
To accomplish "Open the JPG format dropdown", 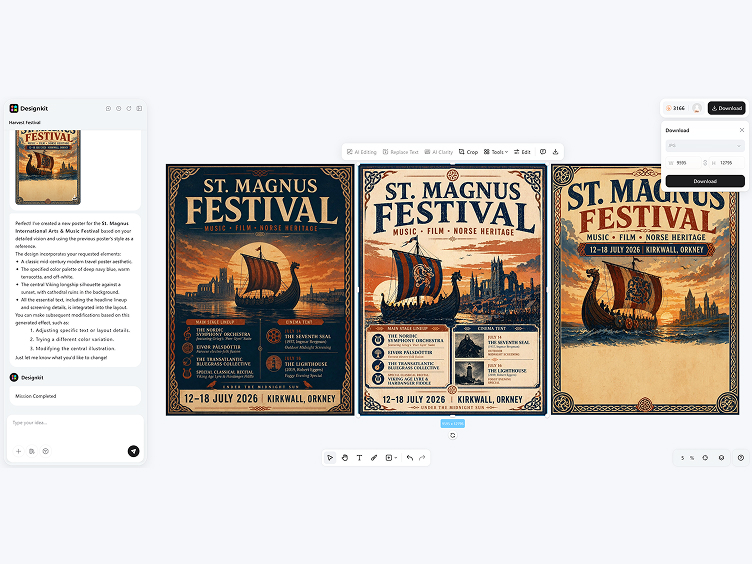I will [705, 145].
